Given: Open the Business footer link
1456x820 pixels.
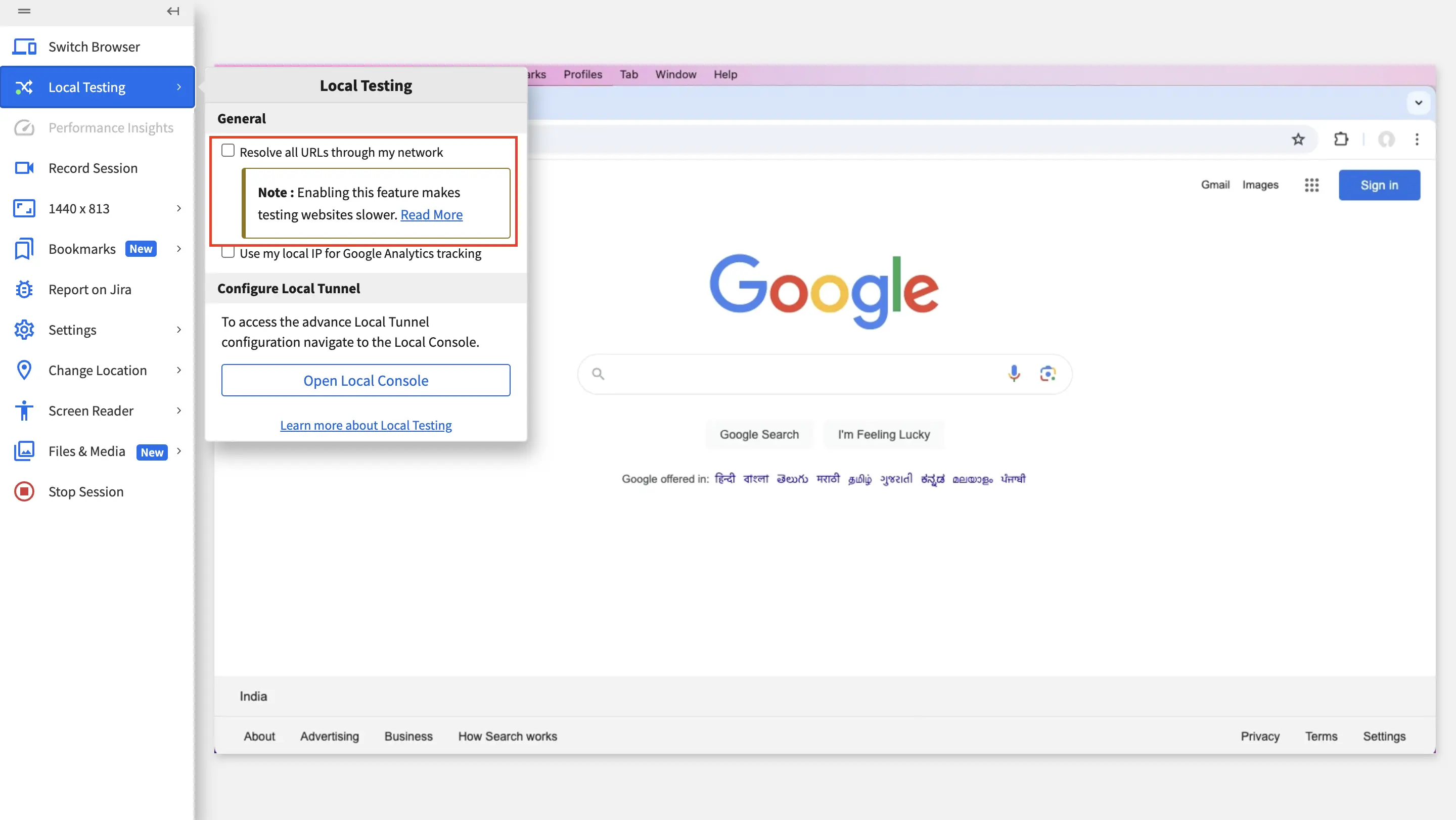Looking at the screenshot, I should [x=408, y=737].
